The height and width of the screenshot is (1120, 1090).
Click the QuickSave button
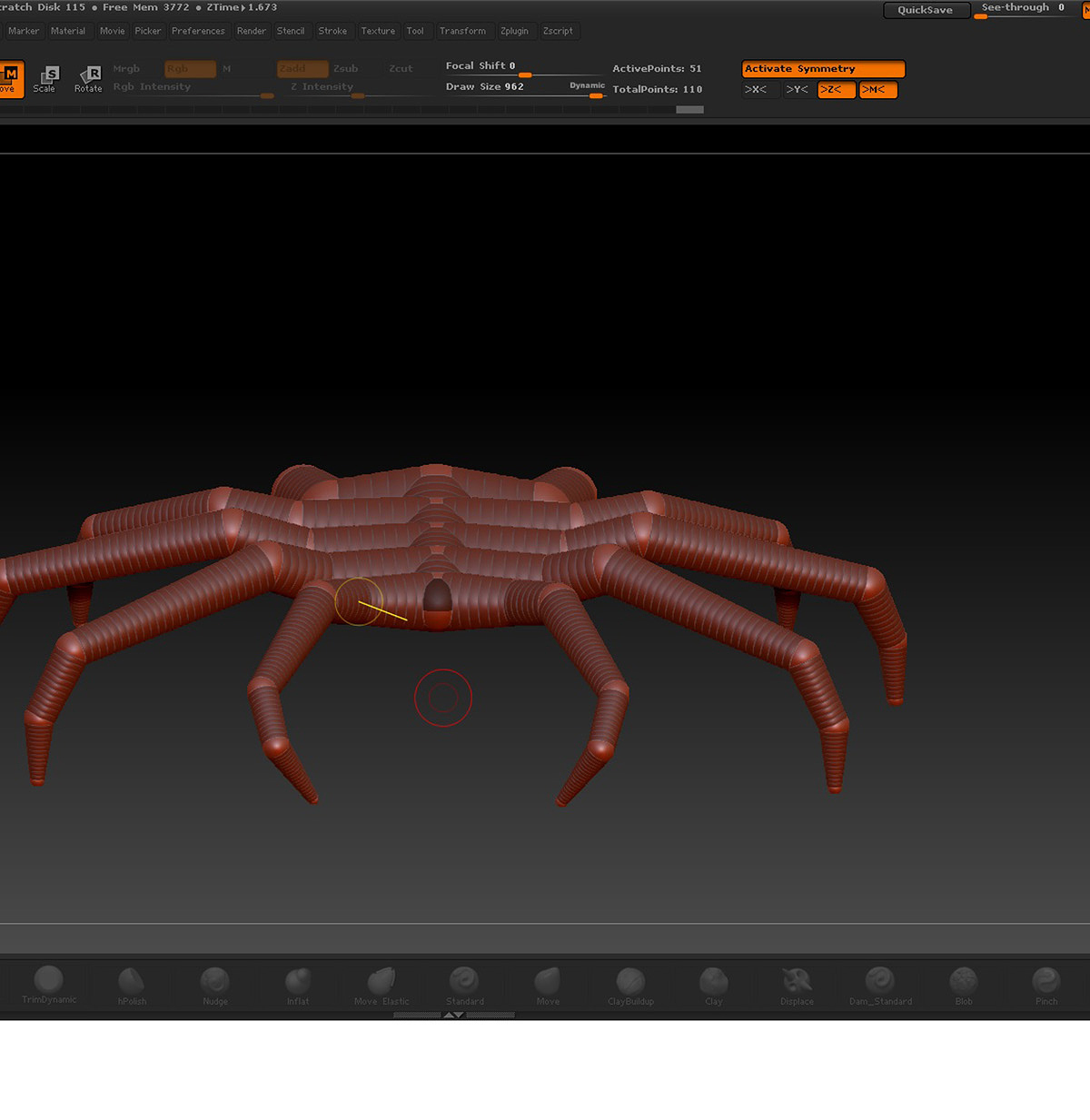pyautogui.click(x=926, y=10)
